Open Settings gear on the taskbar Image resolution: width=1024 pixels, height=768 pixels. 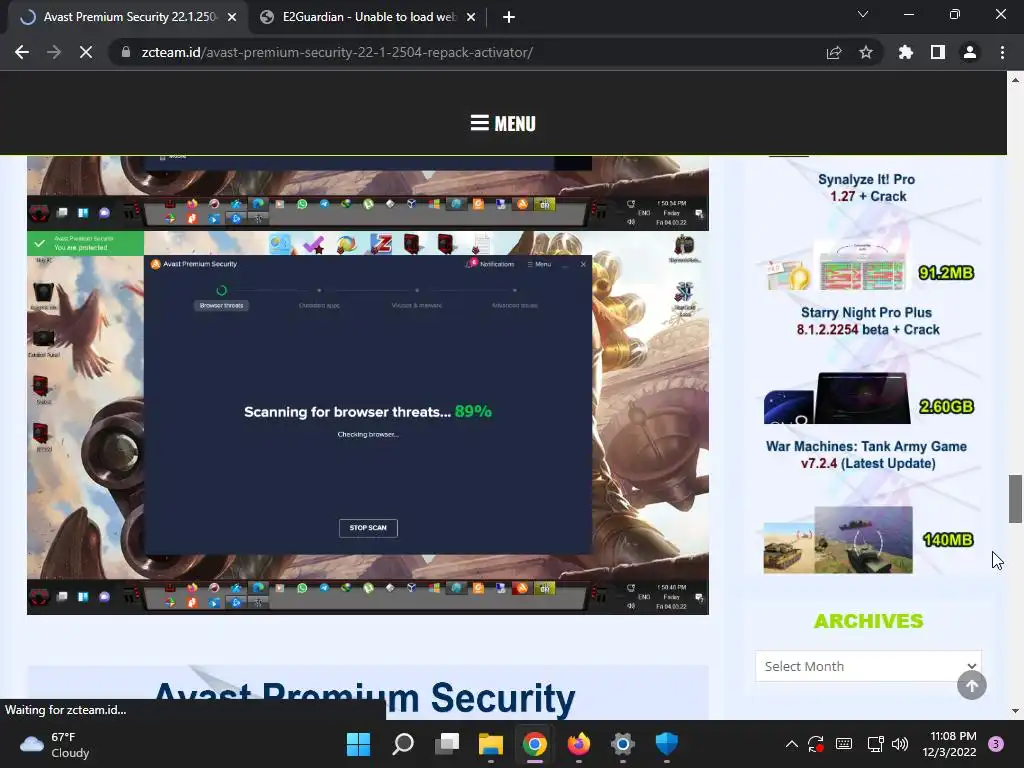coord(623,744)
